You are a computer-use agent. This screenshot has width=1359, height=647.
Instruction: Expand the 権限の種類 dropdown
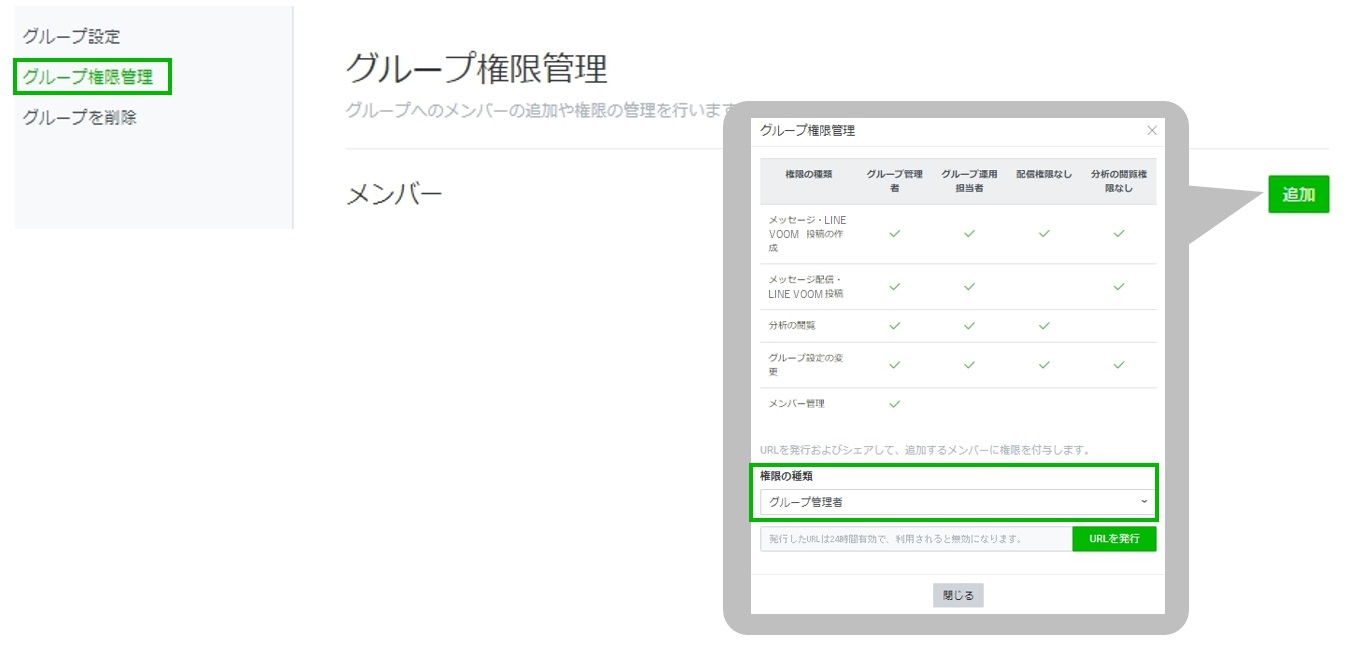(x=956, y=502)
